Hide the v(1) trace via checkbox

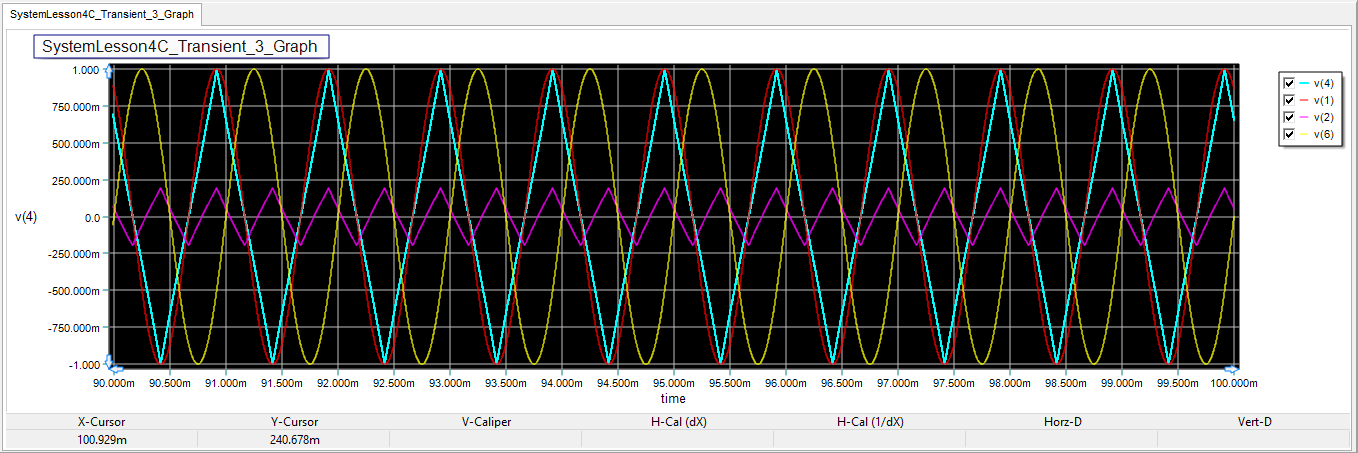[x=1289, y=100]
